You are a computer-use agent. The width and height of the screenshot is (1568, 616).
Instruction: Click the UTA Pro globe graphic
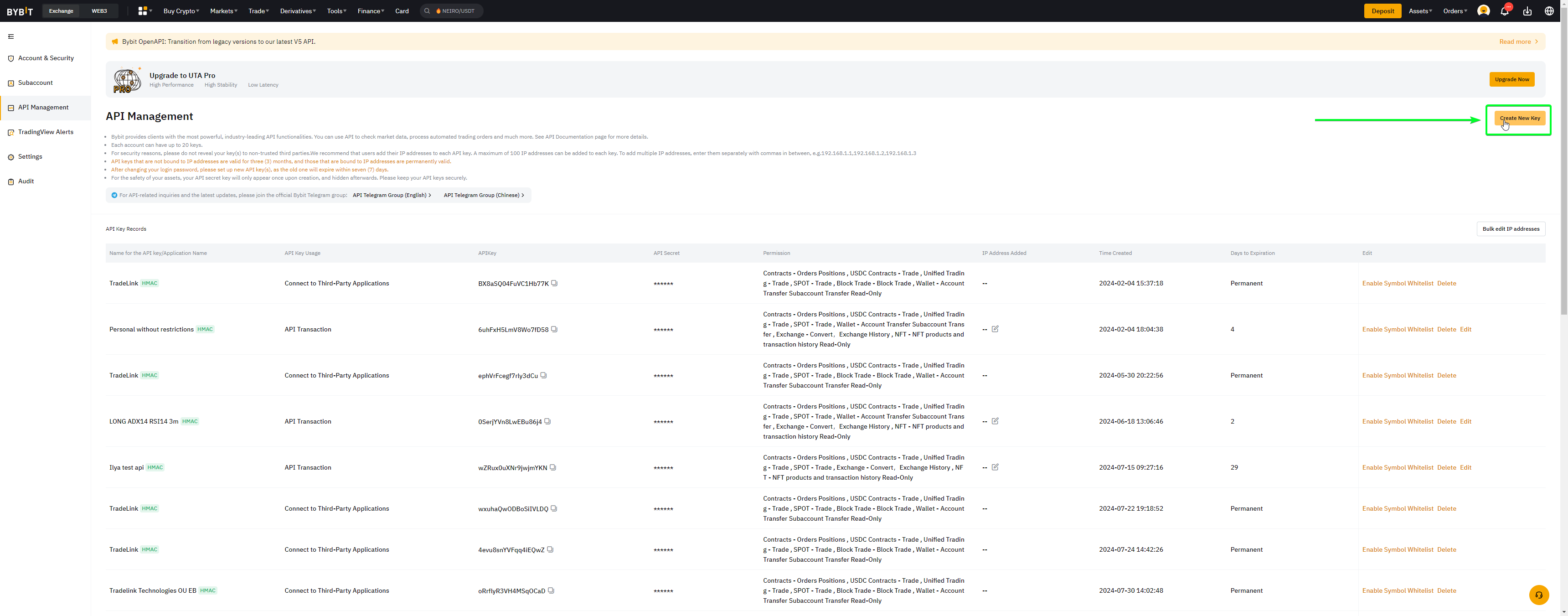click(127, 80)
